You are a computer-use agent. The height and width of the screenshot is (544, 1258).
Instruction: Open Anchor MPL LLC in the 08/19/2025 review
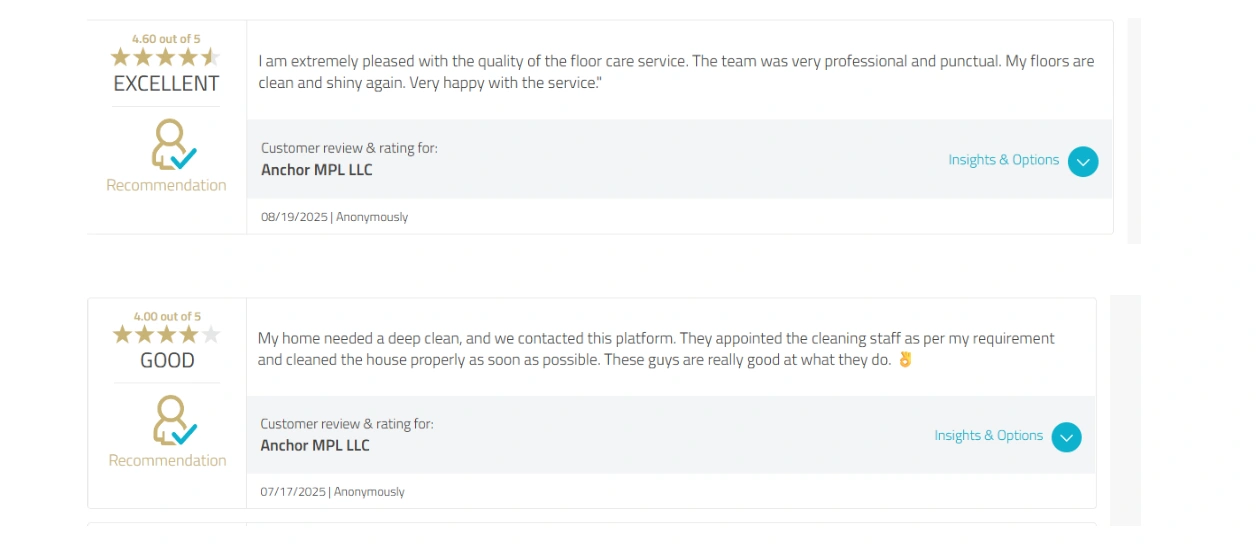pyautogui.click(x=317, y=170)
